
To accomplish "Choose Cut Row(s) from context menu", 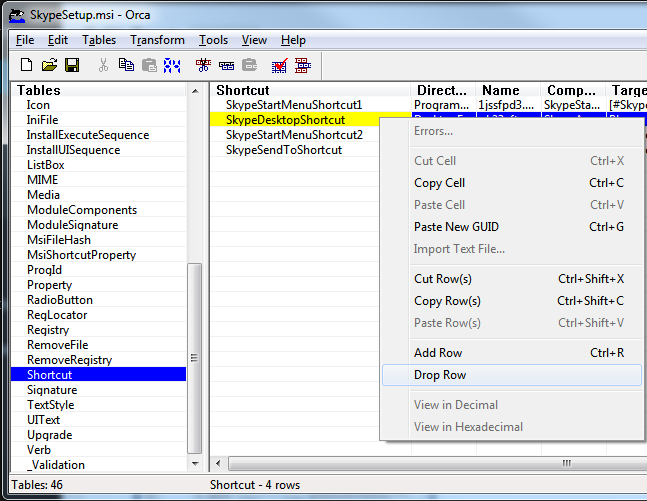I will 512,279.
